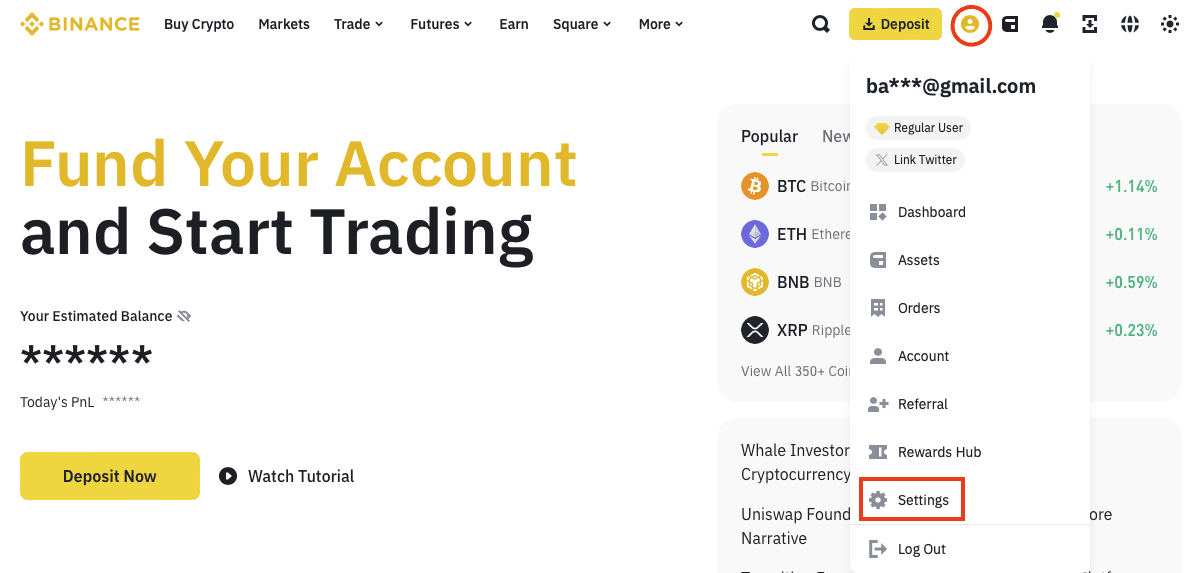
Task: Click the BTC Bitcoin row
Action: tap(795, 186)
